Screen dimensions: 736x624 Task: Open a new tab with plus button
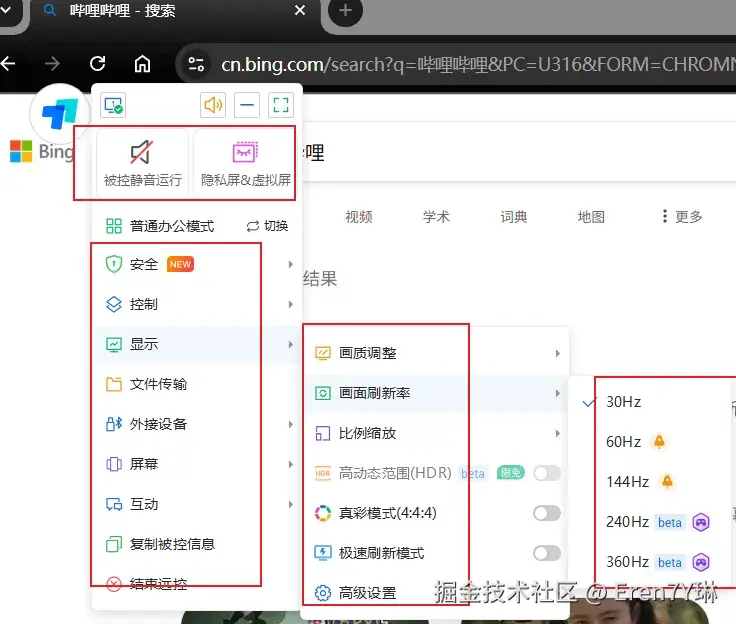(x=345, y=10)
